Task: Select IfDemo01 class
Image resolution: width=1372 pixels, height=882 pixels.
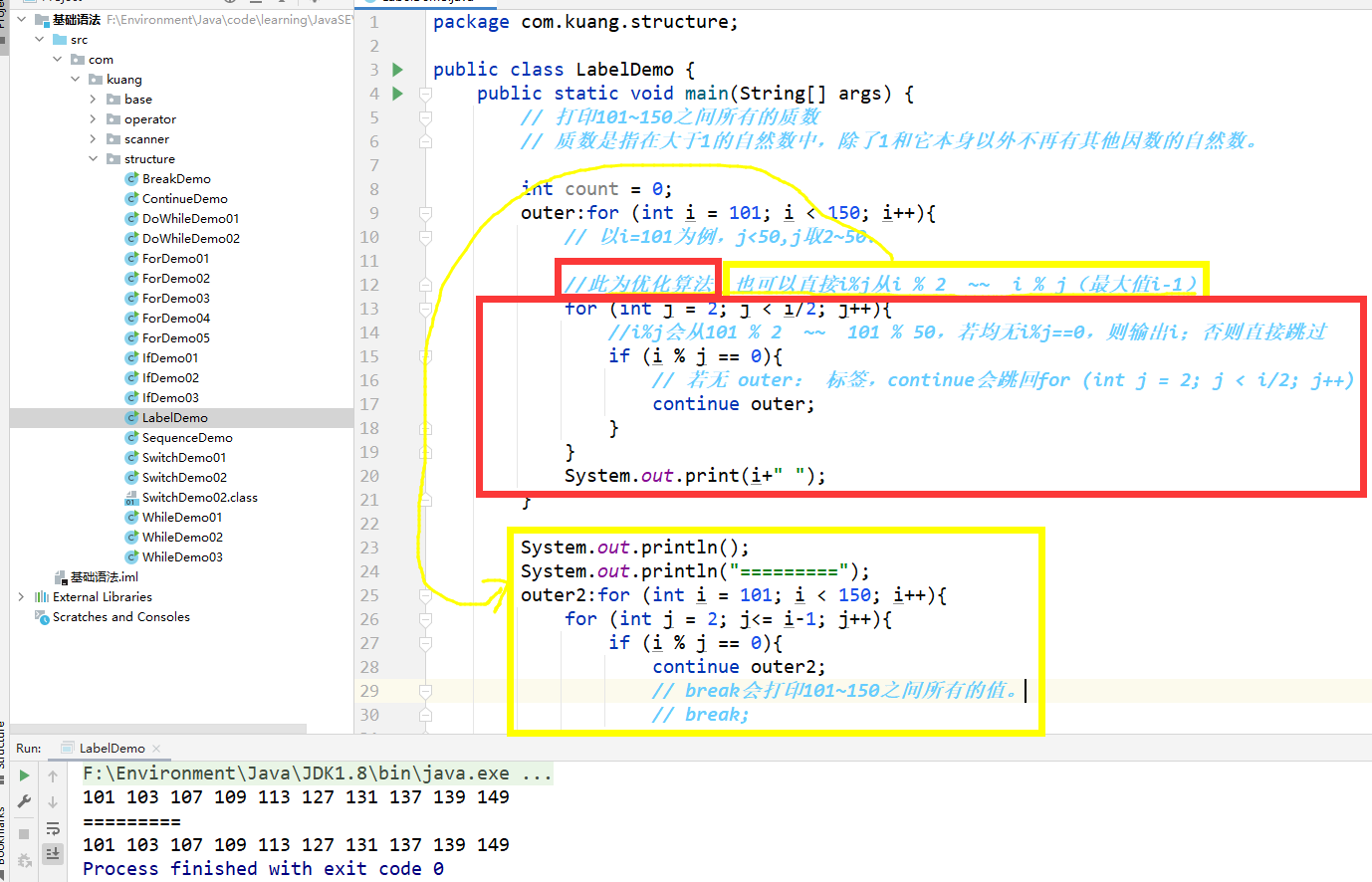Action: point(170,358)
